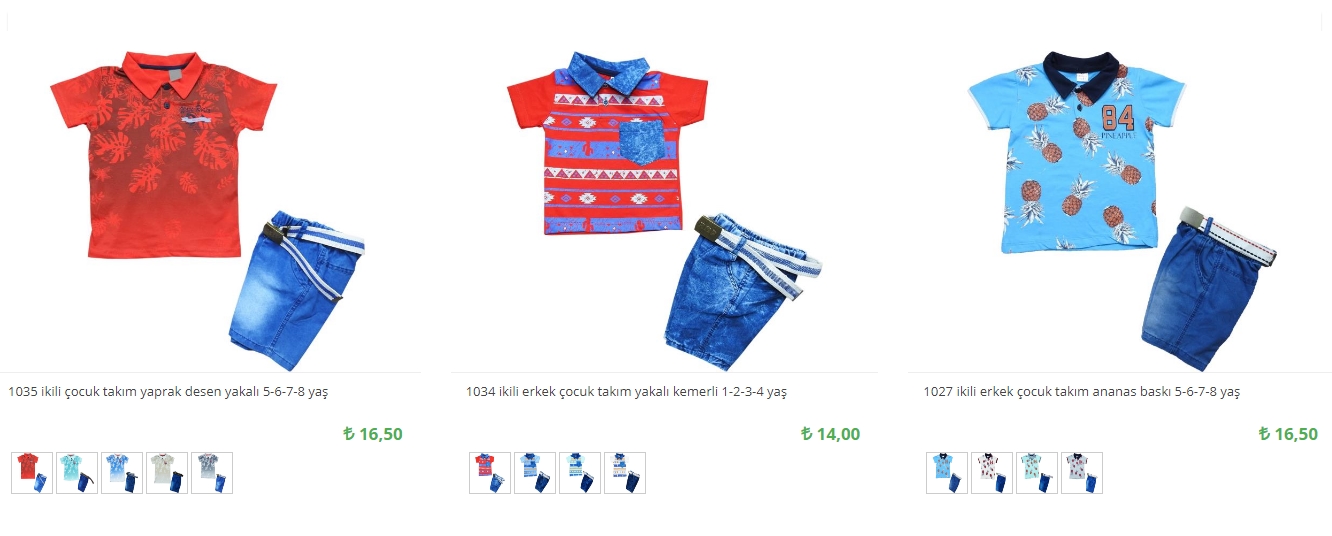Choose blue leaf-print thumbnail for product 1035

coord(122,473)
